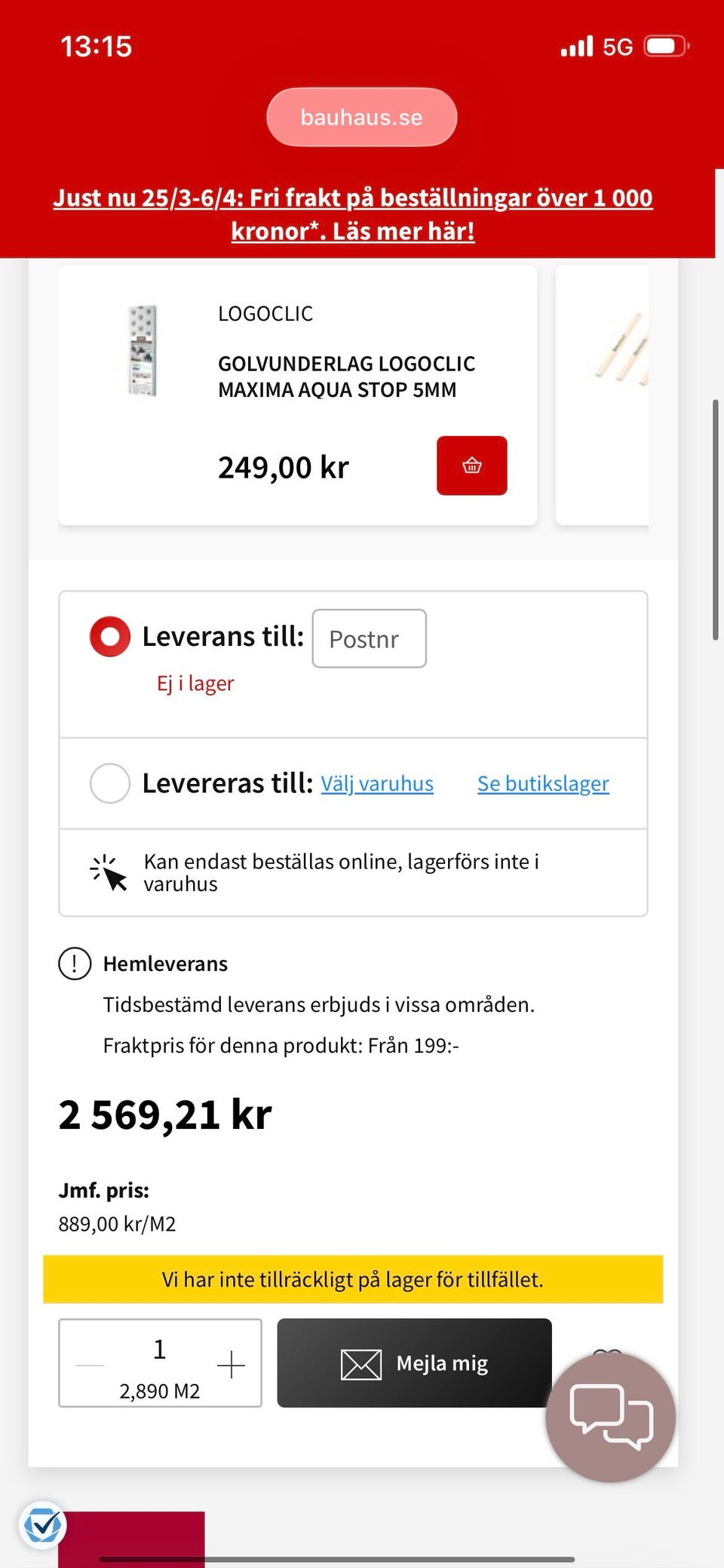Focus the Postnr postal code field
The height and width of the screenshot is (1568, 724).
click(369, 638)
